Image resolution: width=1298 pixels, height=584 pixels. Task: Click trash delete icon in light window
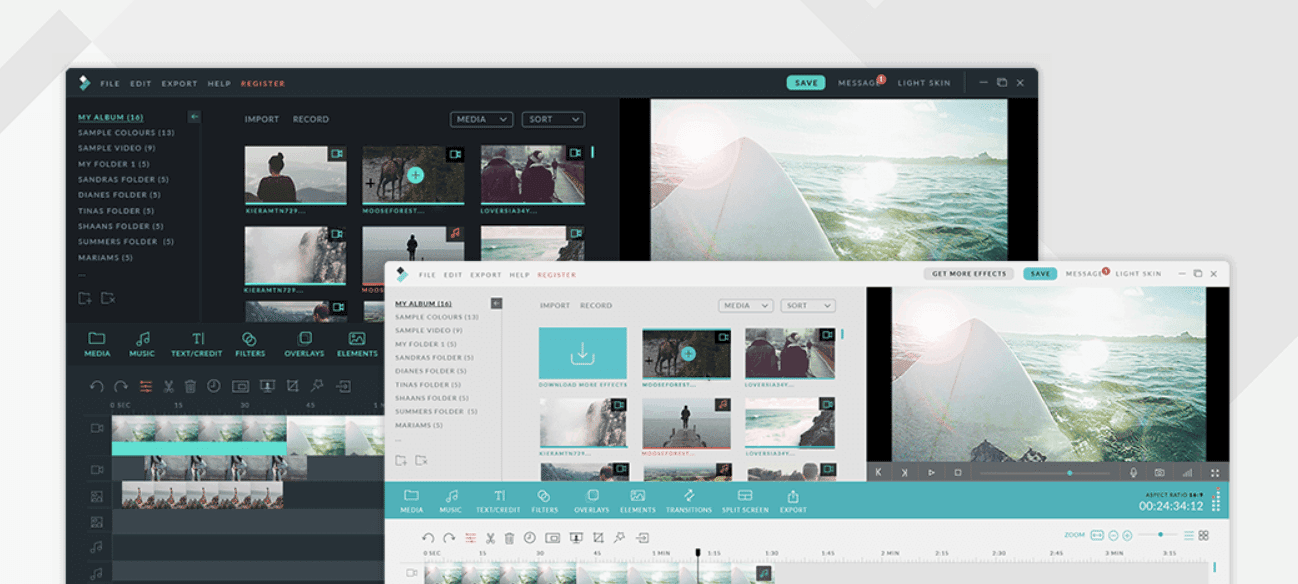pos(509,538)
